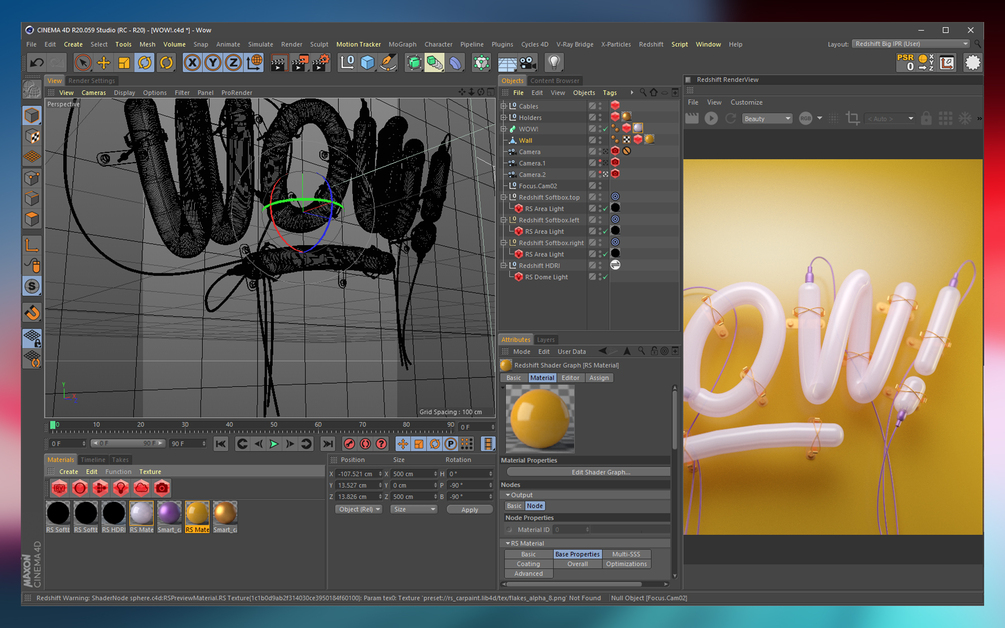Click the Undo arrow icon

(x=37, y=63)
